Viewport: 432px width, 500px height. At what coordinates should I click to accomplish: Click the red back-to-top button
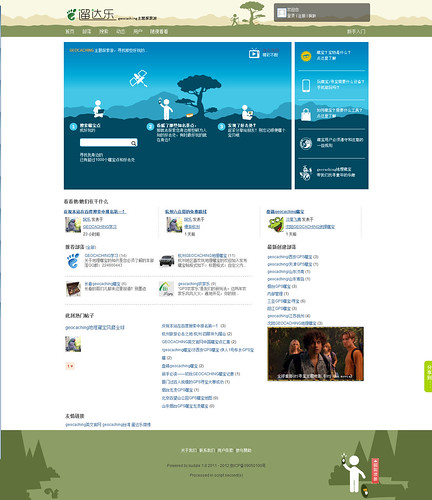(x=375, y=470)
